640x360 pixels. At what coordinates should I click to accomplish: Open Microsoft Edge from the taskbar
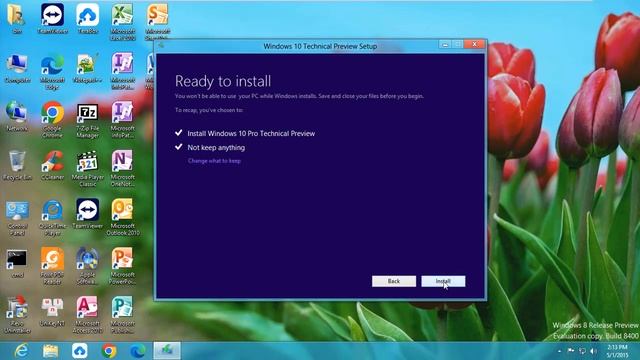tap(138, 351)
